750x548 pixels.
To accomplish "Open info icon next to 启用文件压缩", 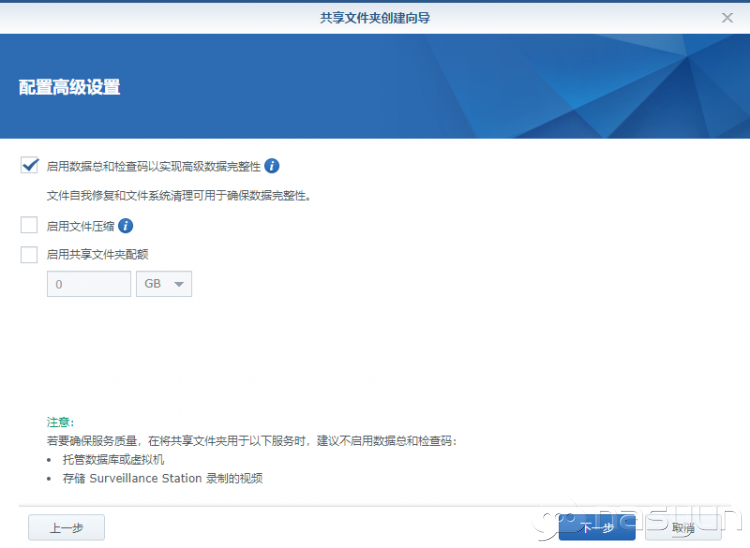I will coord(126,226).
